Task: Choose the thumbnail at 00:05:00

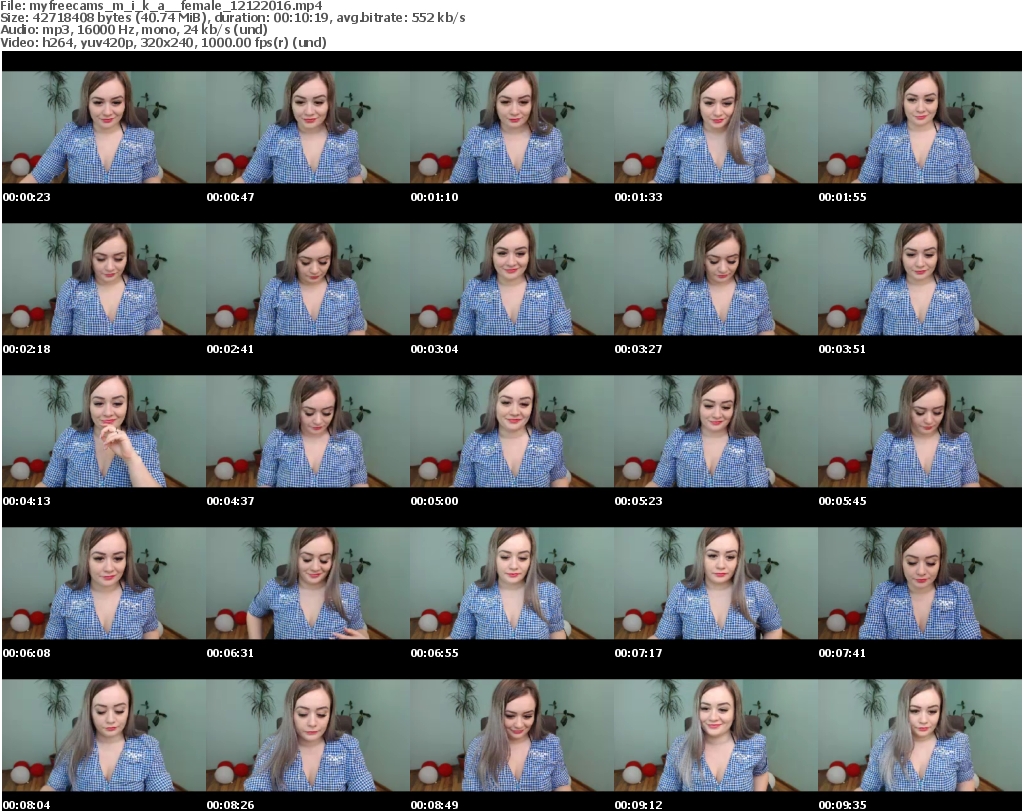Action: (x=511, y=431)
